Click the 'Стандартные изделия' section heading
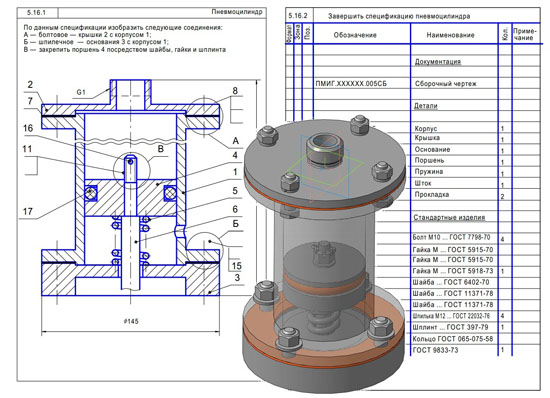This screenshot has width=550, height=398. [x=449, y=217]
